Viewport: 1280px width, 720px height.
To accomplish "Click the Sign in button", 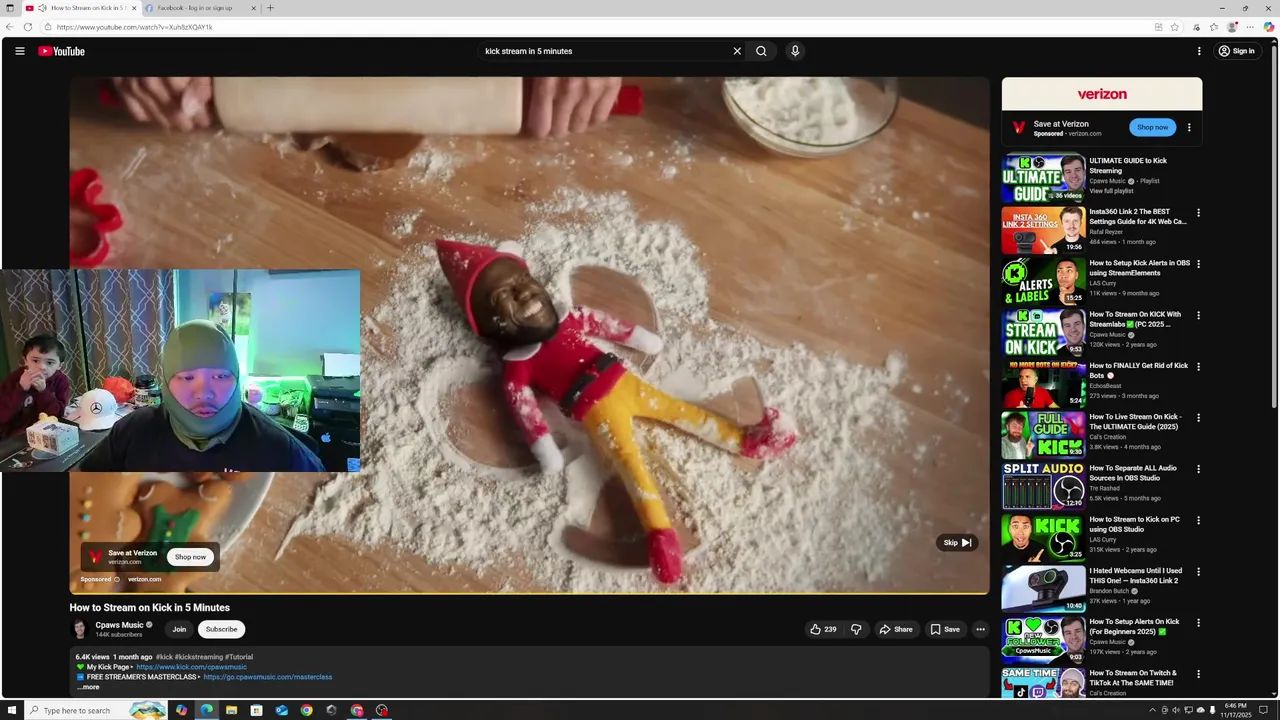I will 1237,51.
